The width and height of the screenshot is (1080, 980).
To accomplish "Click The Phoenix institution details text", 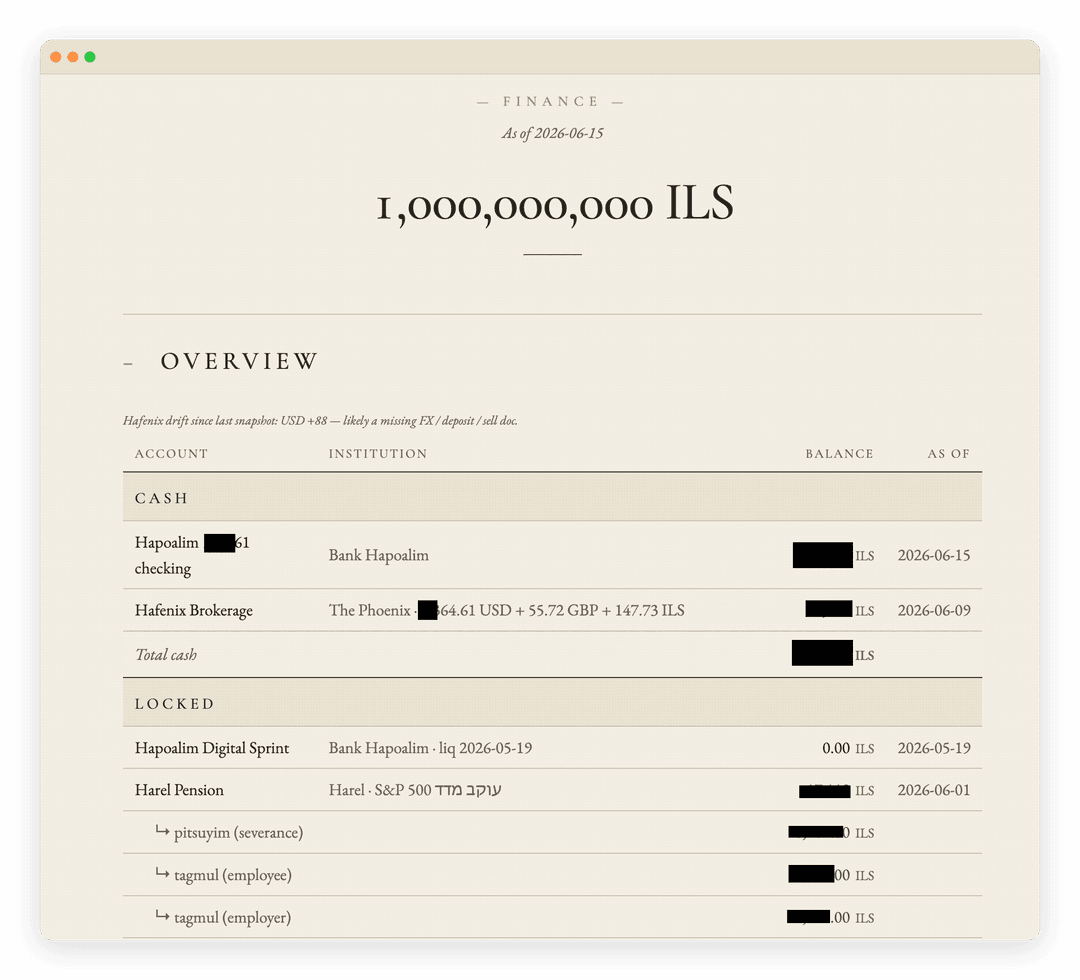I will [x=506, y=610].
